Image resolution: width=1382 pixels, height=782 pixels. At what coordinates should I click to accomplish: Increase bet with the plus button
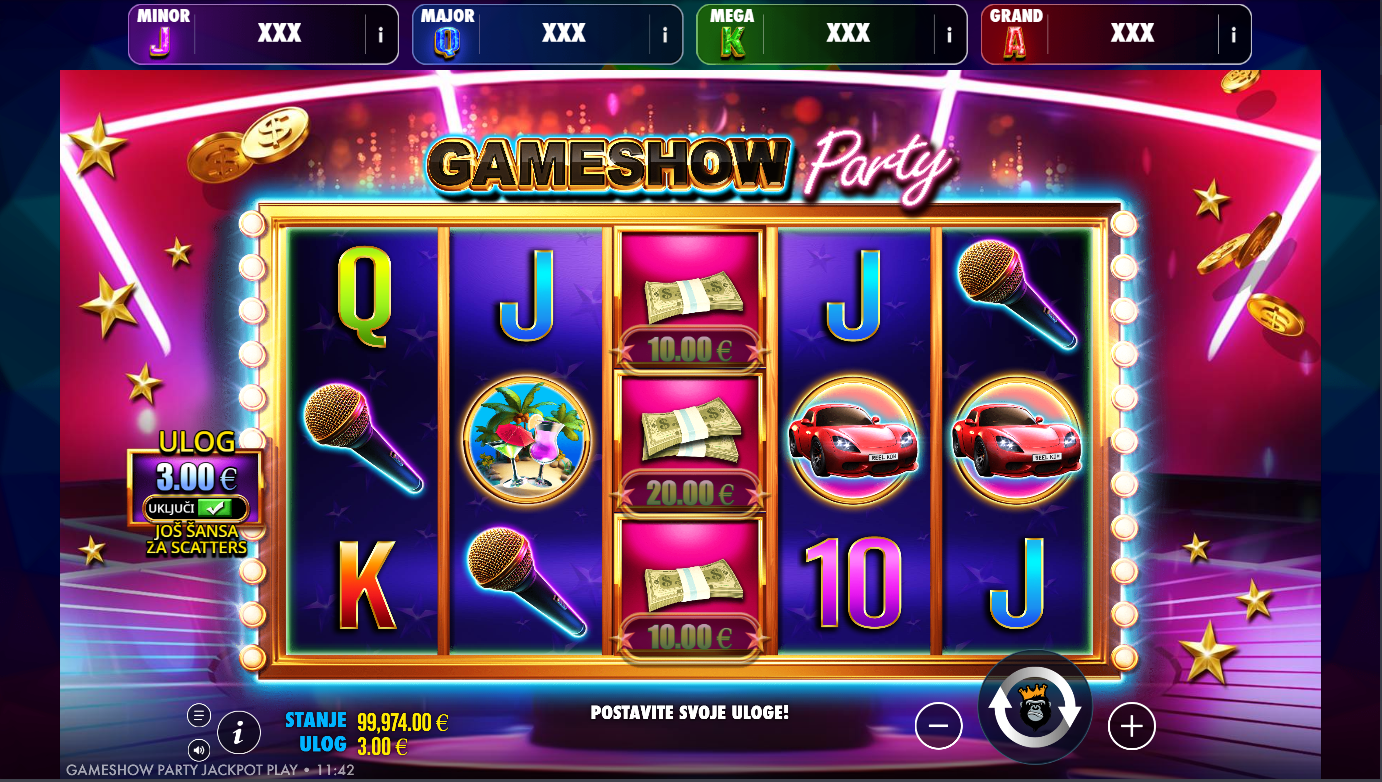(1131, 726)
